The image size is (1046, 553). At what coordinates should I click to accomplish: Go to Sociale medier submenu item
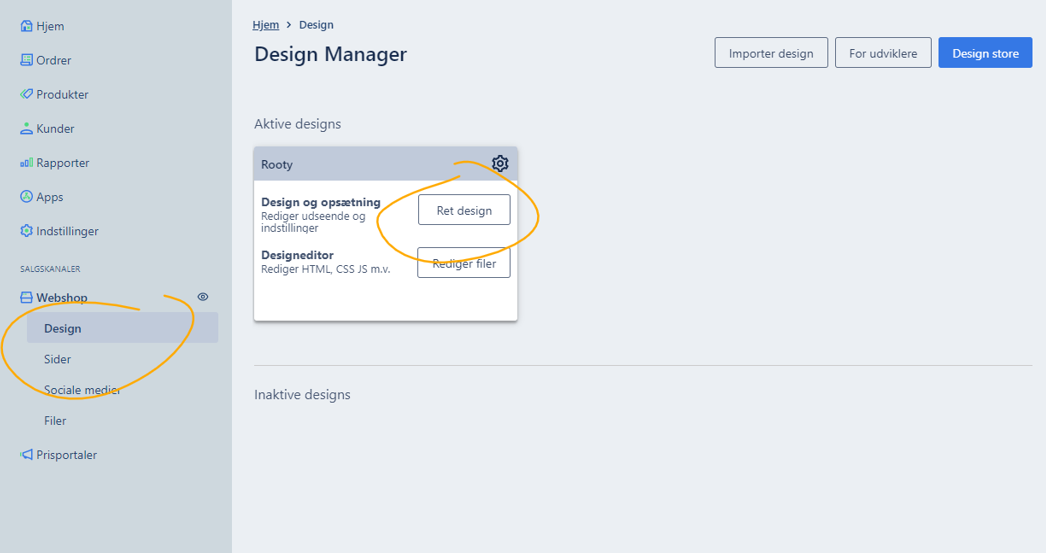82,390
